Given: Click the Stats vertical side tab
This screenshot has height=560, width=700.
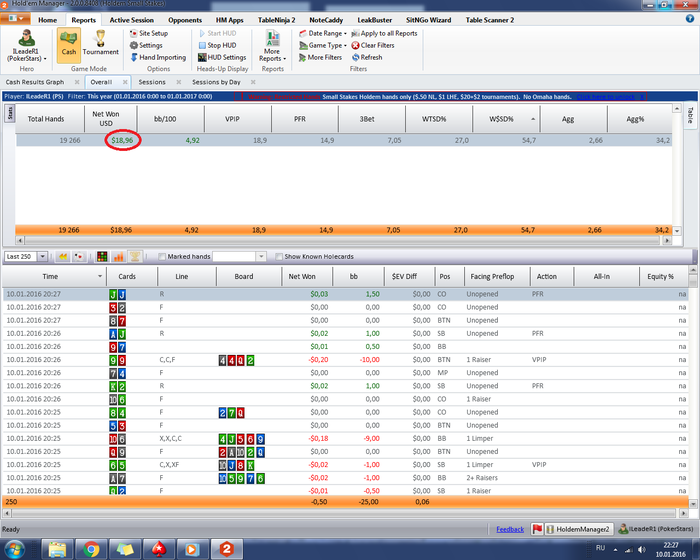Looking at the screenshot, I should [9, 113].
